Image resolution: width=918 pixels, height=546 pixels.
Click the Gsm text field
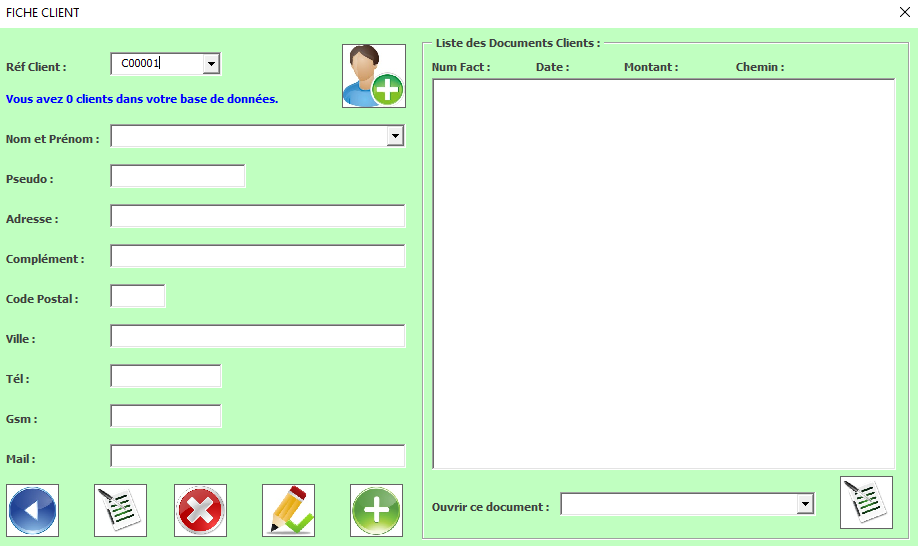click(x=166, y=416)
